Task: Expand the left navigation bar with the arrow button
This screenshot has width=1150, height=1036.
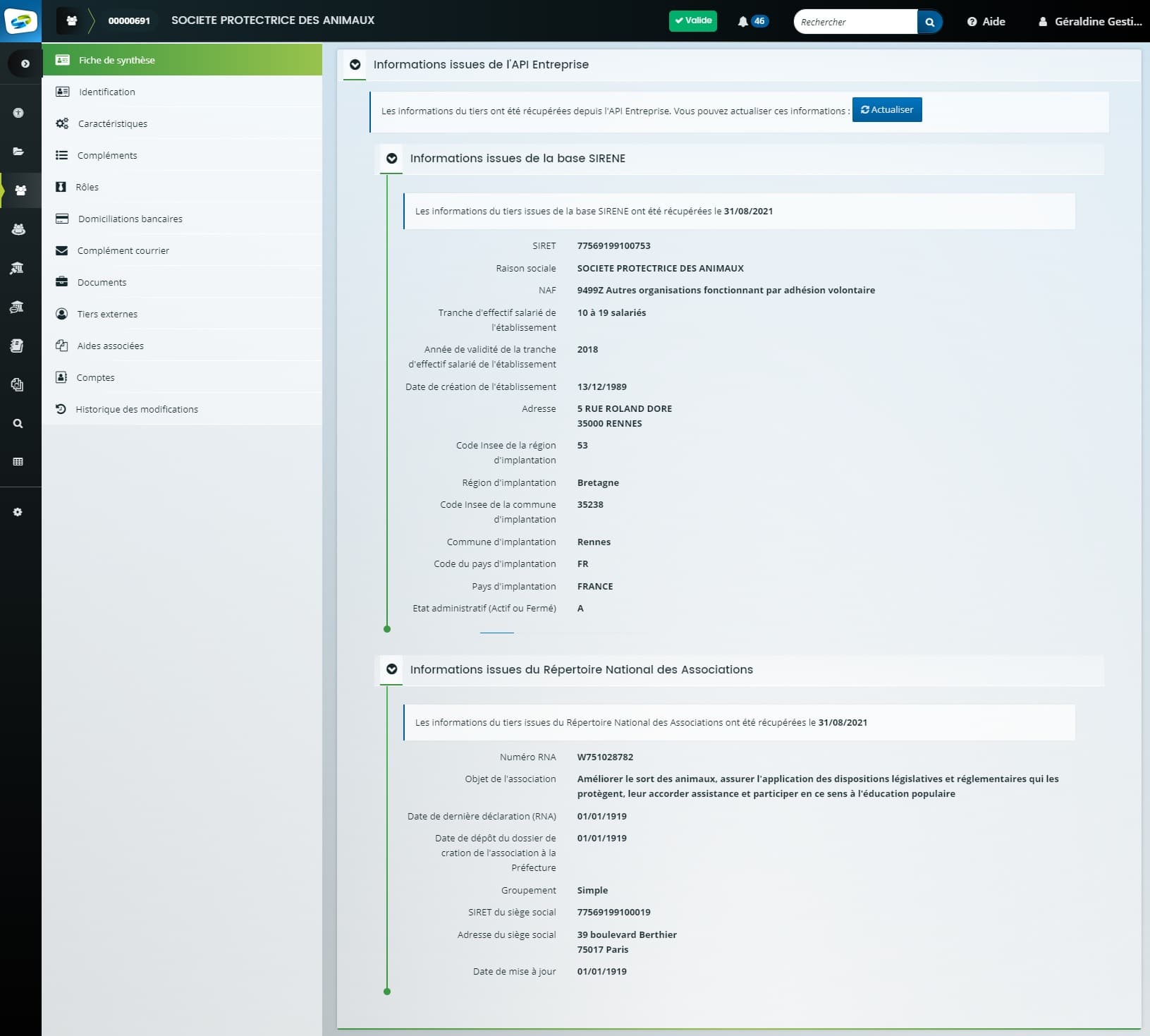Action: (x=25, y=63)
